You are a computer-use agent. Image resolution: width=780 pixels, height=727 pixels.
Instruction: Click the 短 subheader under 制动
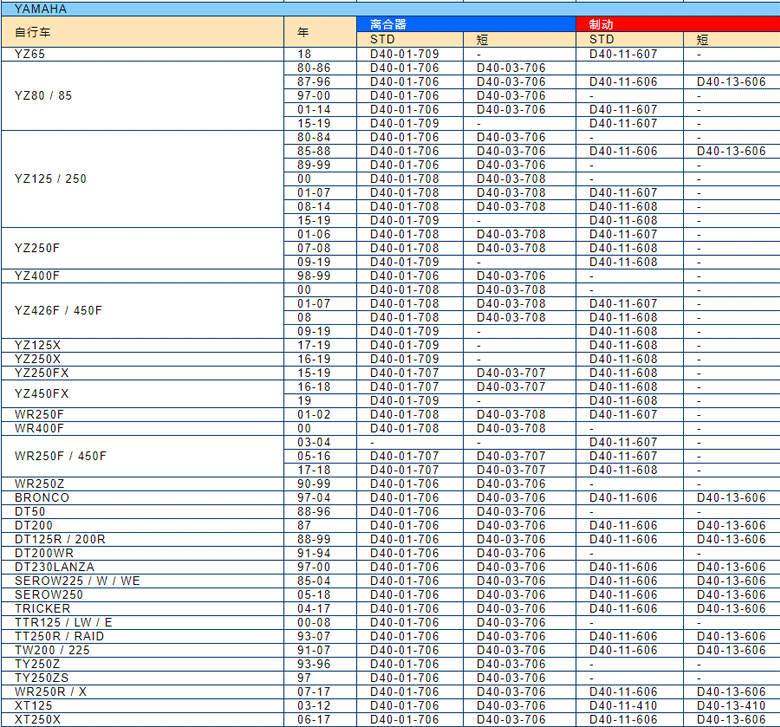click(x=732, y=40)
